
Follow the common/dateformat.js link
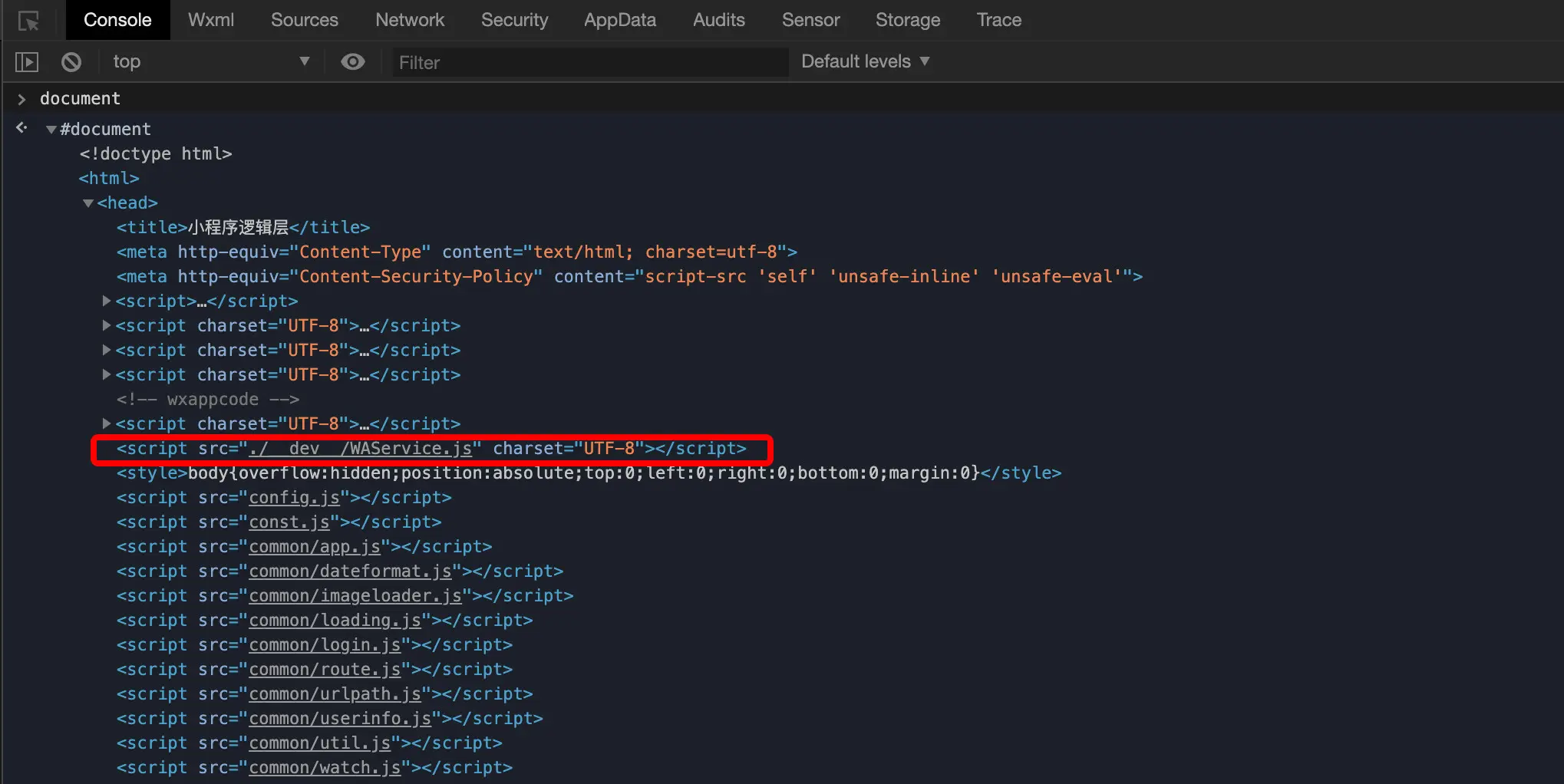coord(350,572)
